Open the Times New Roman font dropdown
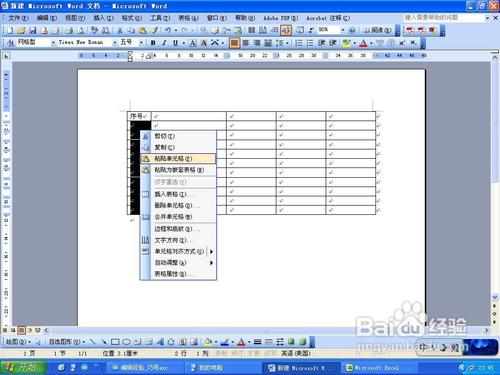The height and width of the screenshot is (375, 500). click(x=115, y=43)
